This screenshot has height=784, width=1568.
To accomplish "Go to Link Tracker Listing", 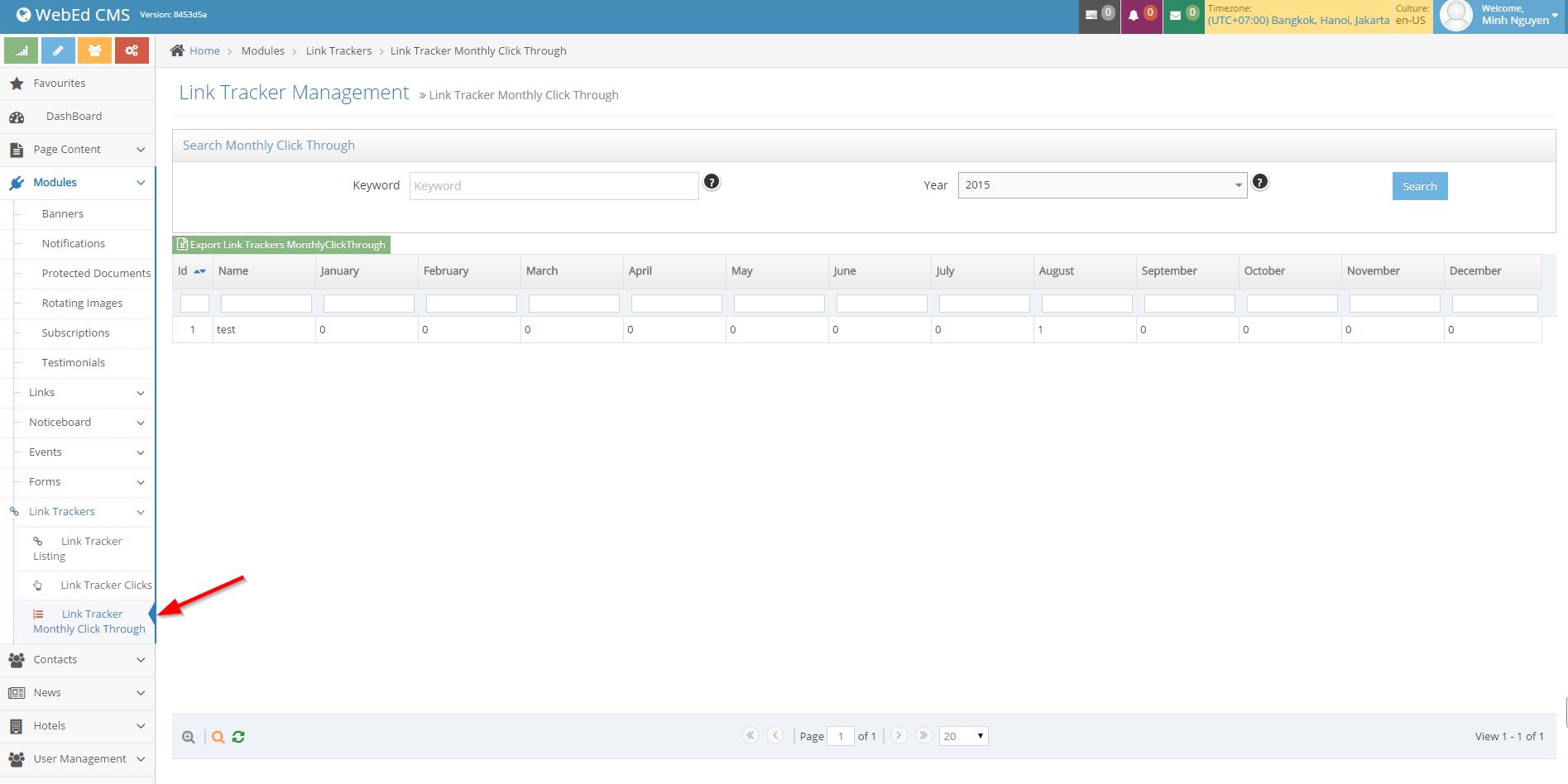I will pyautogui.click(x=85, y=548).
